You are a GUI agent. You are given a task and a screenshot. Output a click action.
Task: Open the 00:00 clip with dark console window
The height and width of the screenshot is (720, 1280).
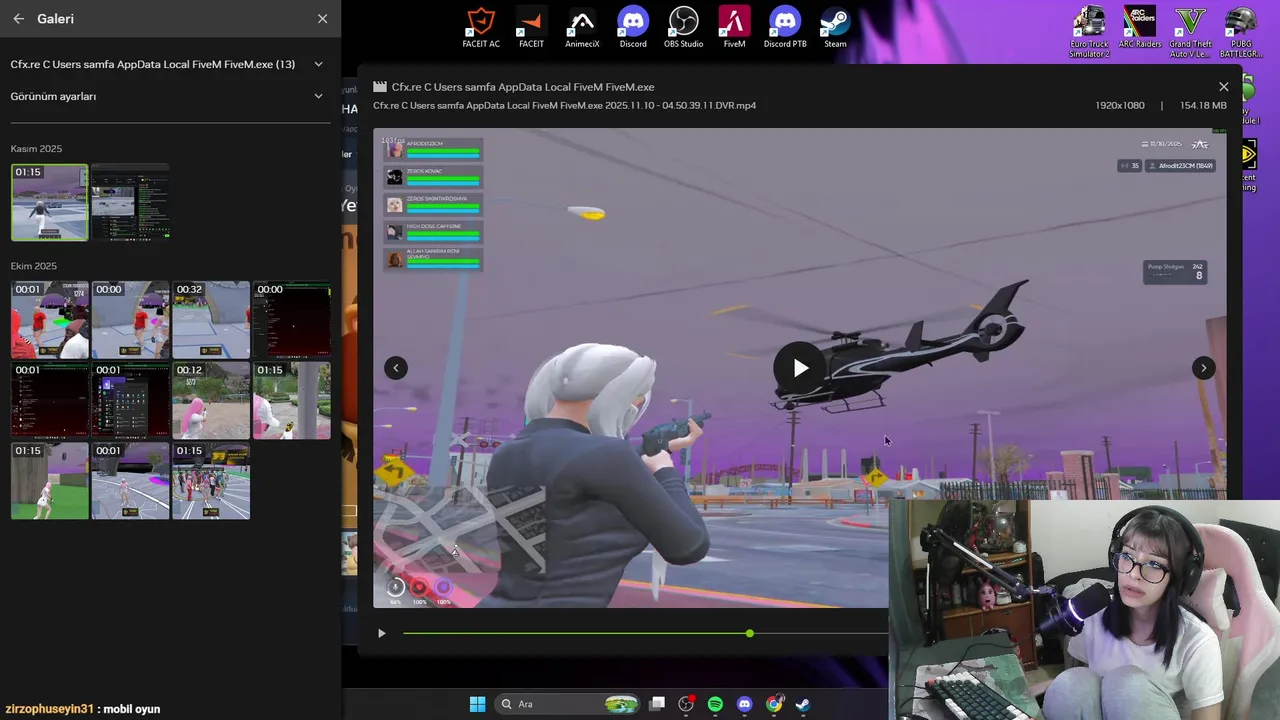(291, 320)
